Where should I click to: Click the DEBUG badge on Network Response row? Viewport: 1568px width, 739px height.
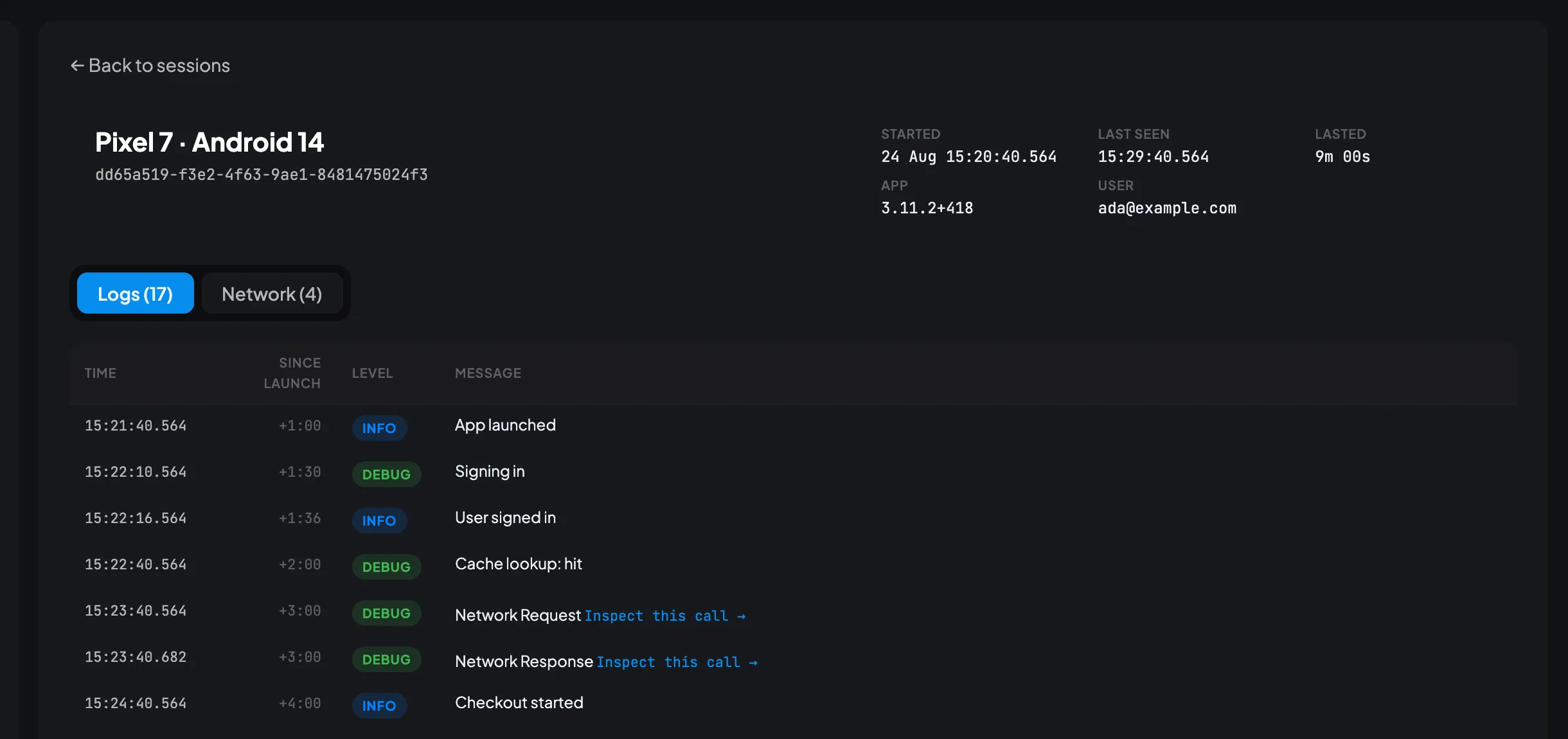pos(386,659)
